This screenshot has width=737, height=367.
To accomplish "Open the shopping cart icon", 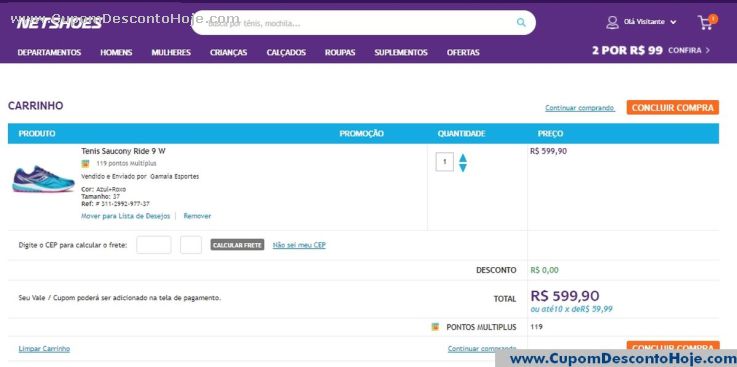I will 706,22.
